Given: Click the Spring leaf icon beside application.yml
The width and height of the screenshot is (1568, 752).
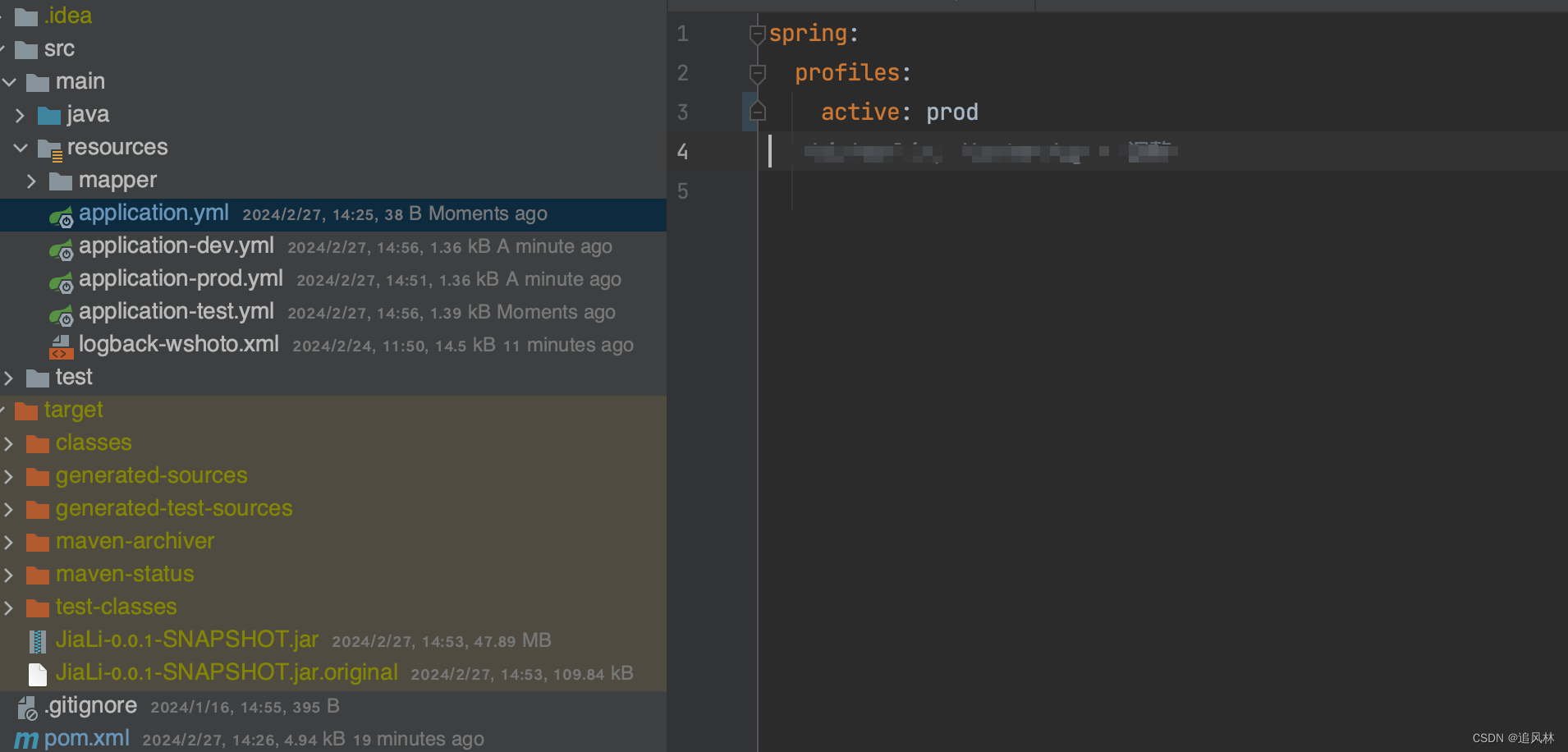Looking at the screenshot, I should click(x=61, y=215).
